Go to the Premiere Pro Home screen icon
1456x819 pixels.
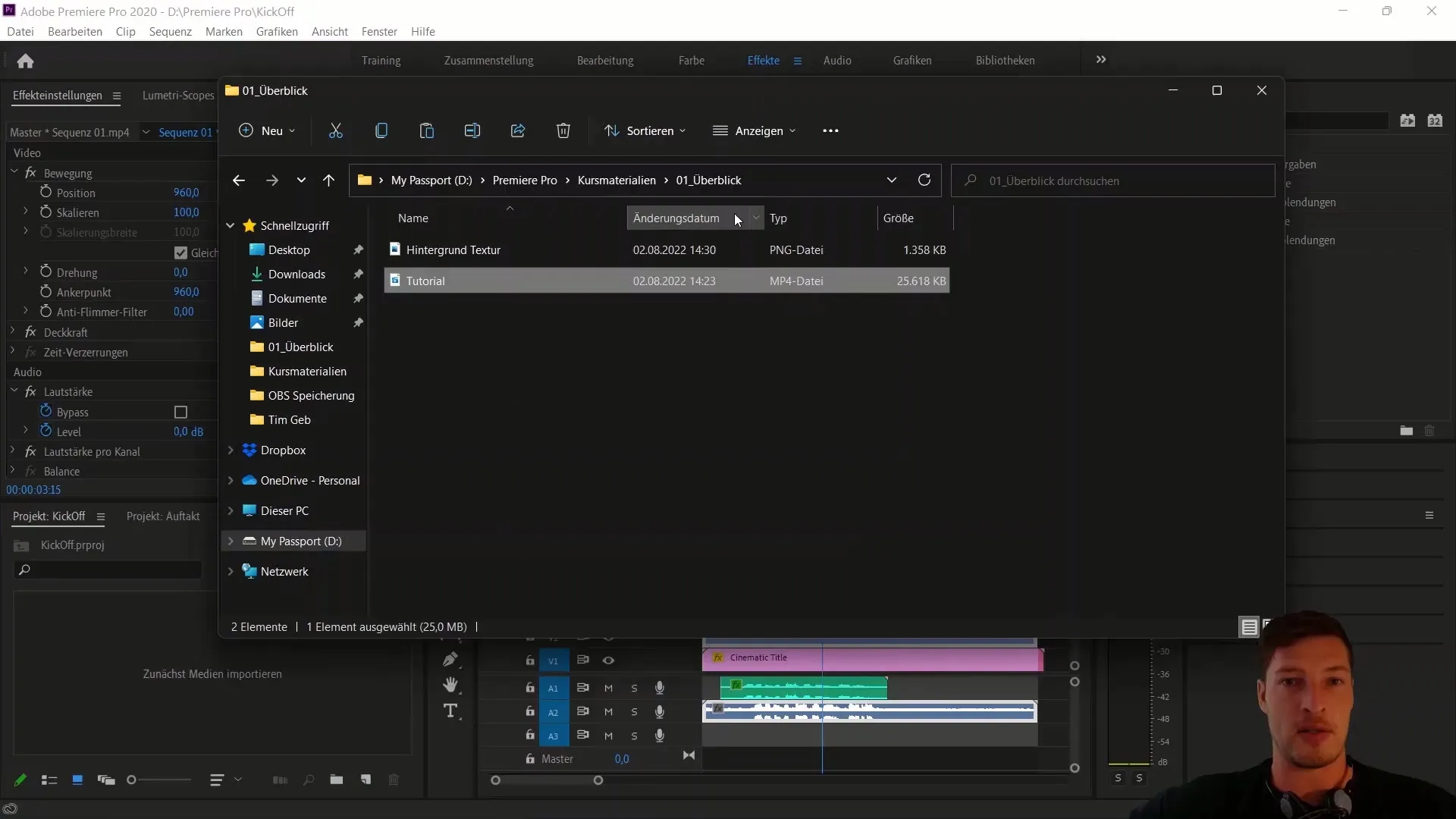(x=25, y=61)
